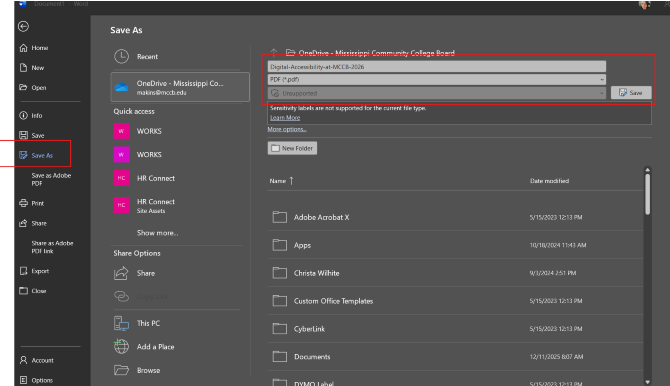This screenshot has height=386, width=670.
Task: Click date 12/11/2025 8:07 AM of Documents
Action: [x=556, y=357]
